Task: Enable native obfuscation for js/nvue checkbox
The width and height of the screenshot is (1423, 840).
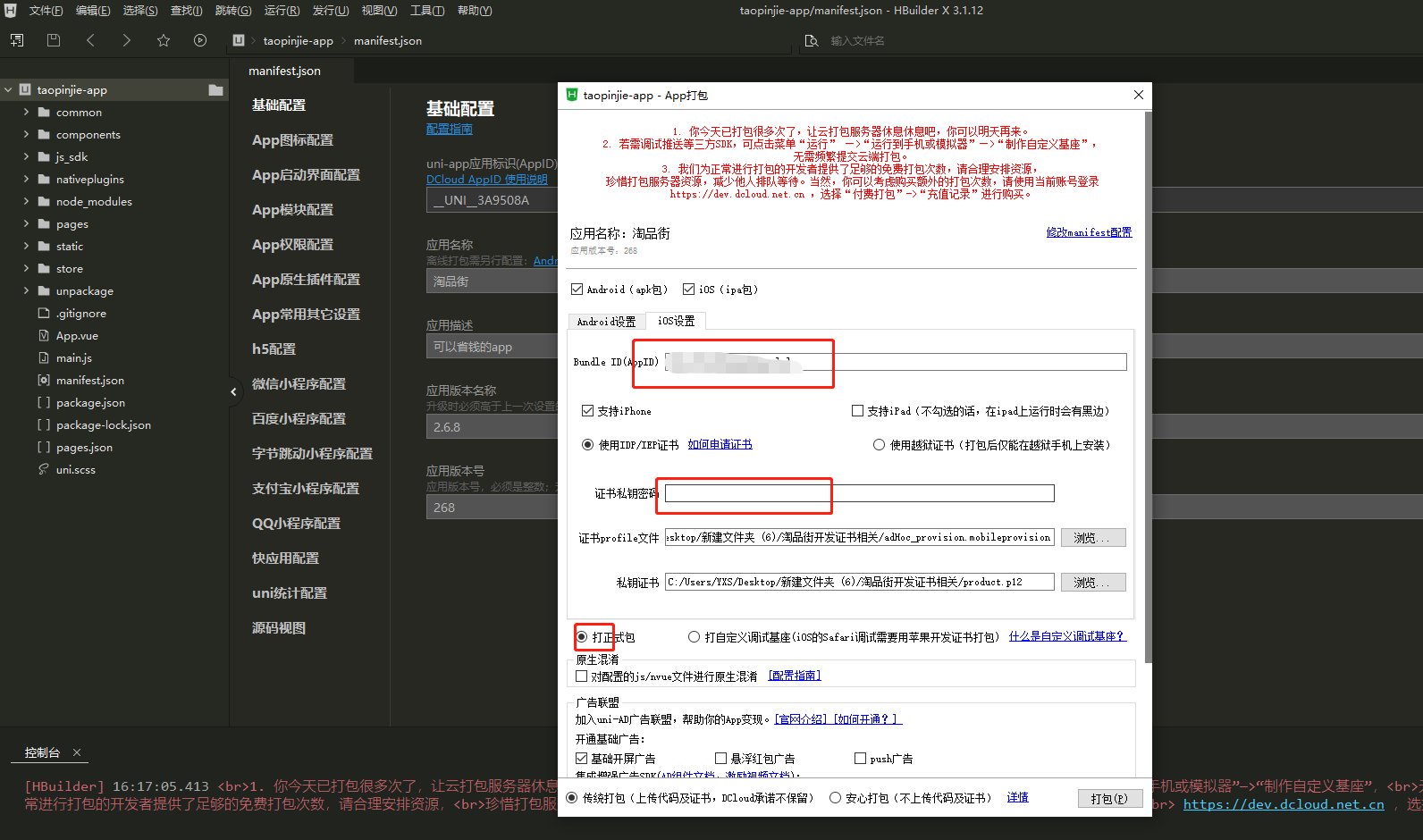Action: [x=582, y=676]
